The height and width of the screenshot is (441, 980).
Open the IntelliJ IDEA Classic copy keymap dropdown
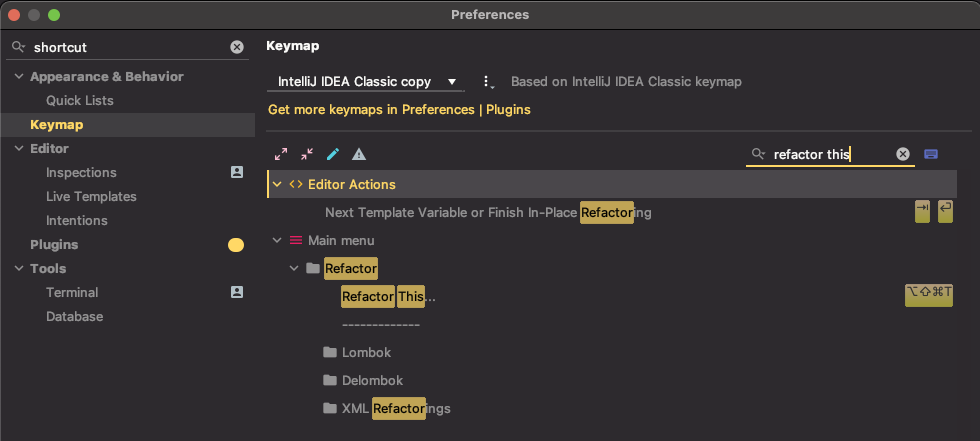point(366,82)
